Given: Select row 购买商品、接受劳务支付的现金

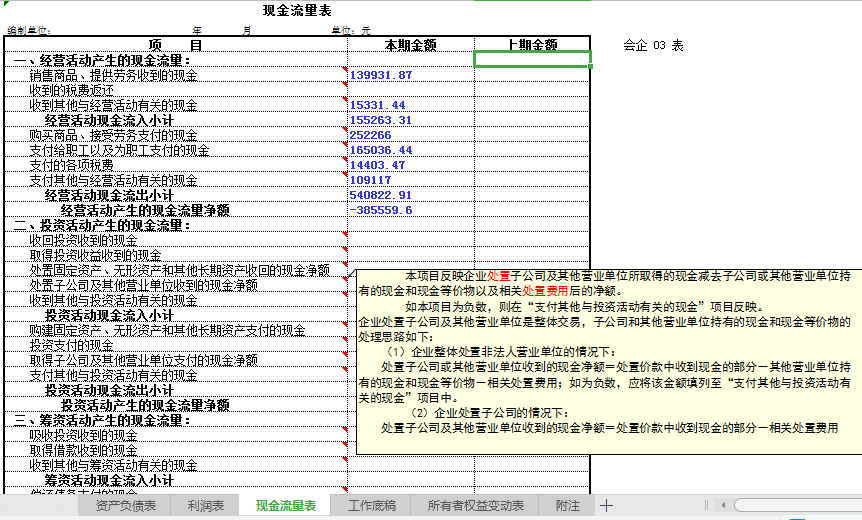Looking at the screenshot, I should point(176,135).
